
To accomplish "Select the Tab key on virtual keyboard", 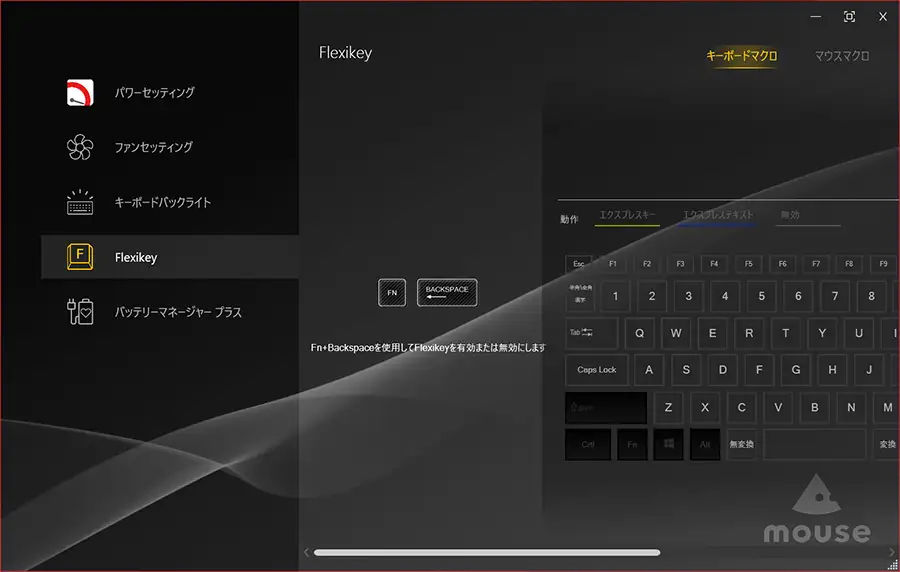I will point(592,333).
